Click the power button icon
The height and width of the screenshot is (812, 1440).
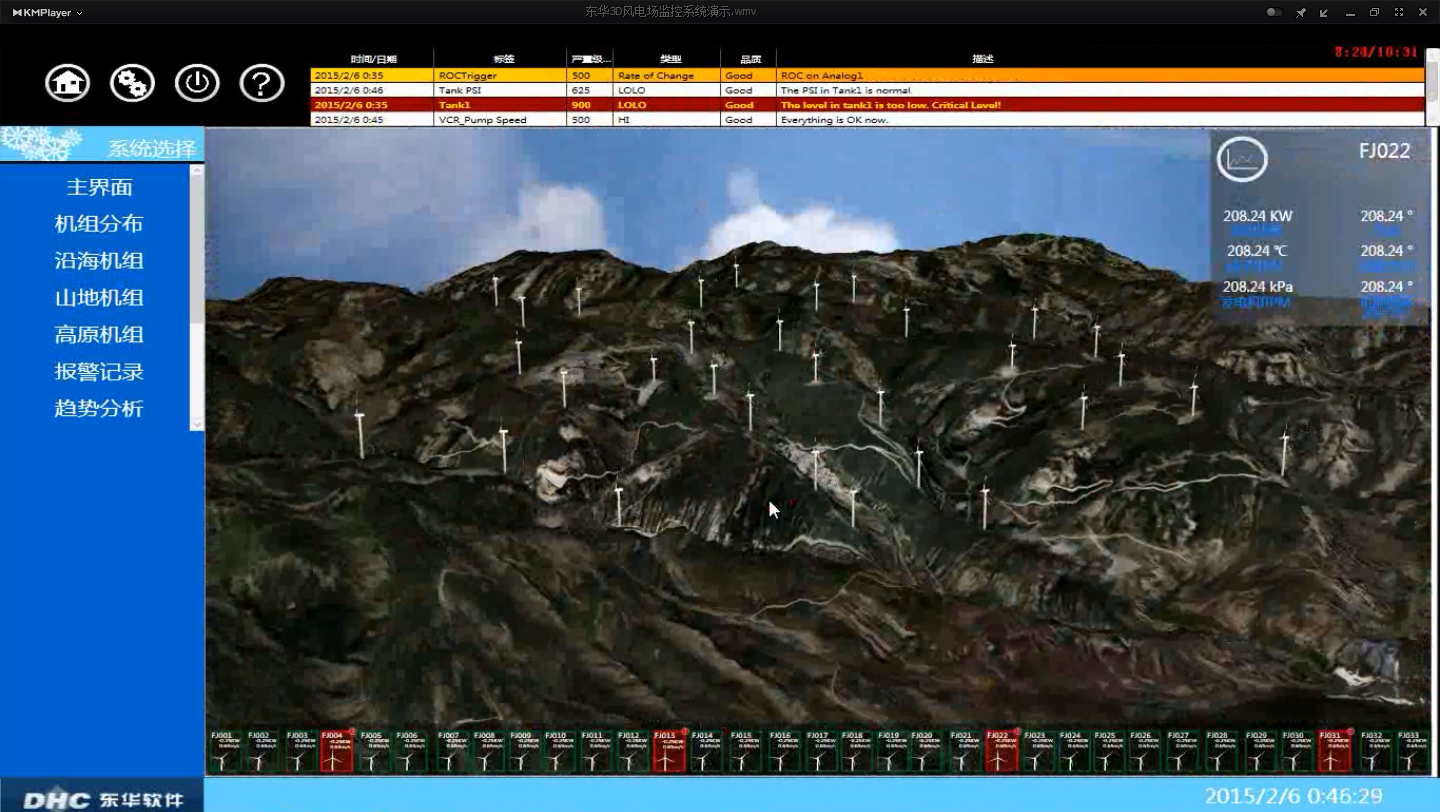(197, 83)
